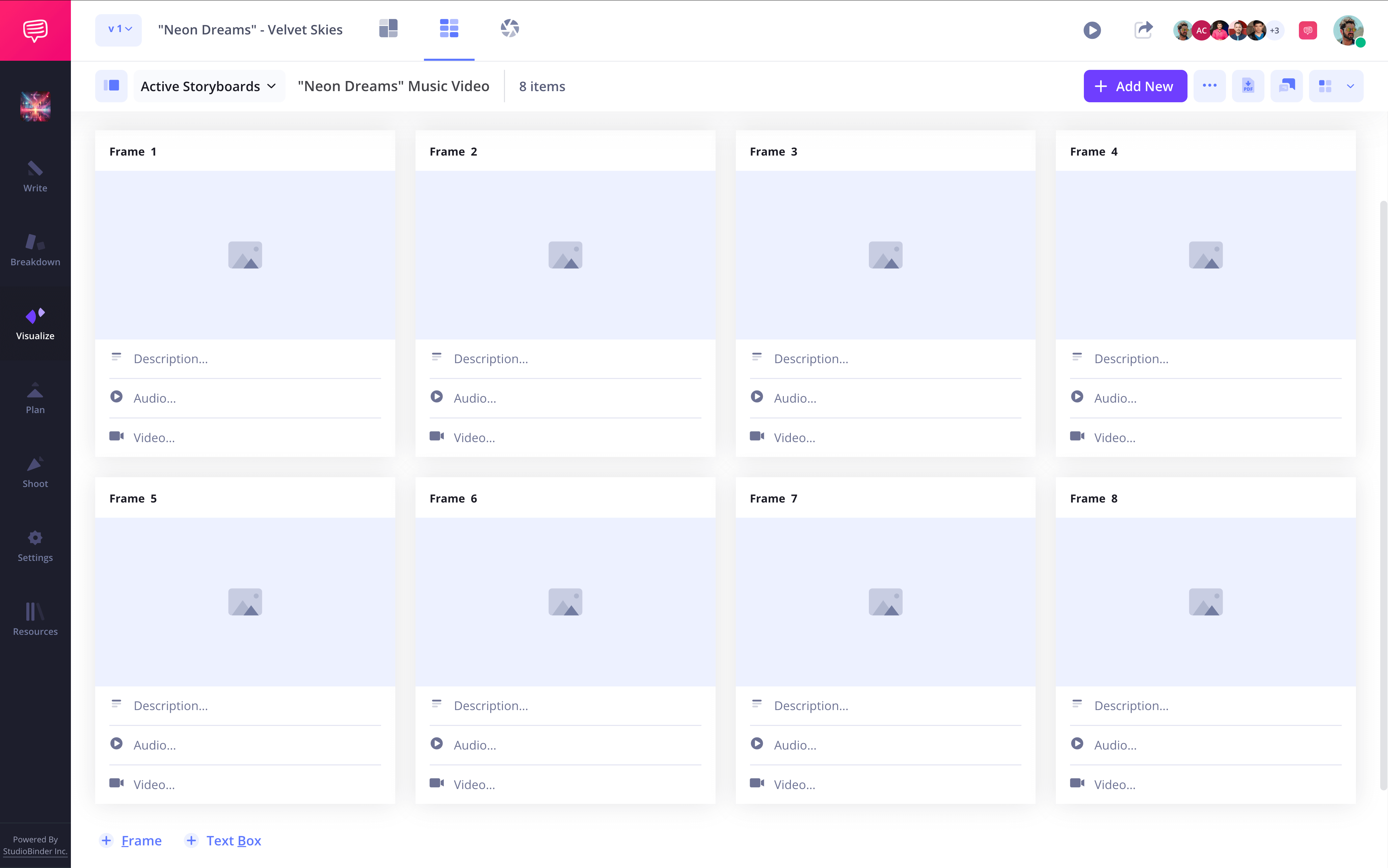
Task: Open the more options ellipsis menu
Action: pyautogui.click(x=1210, y=85)
